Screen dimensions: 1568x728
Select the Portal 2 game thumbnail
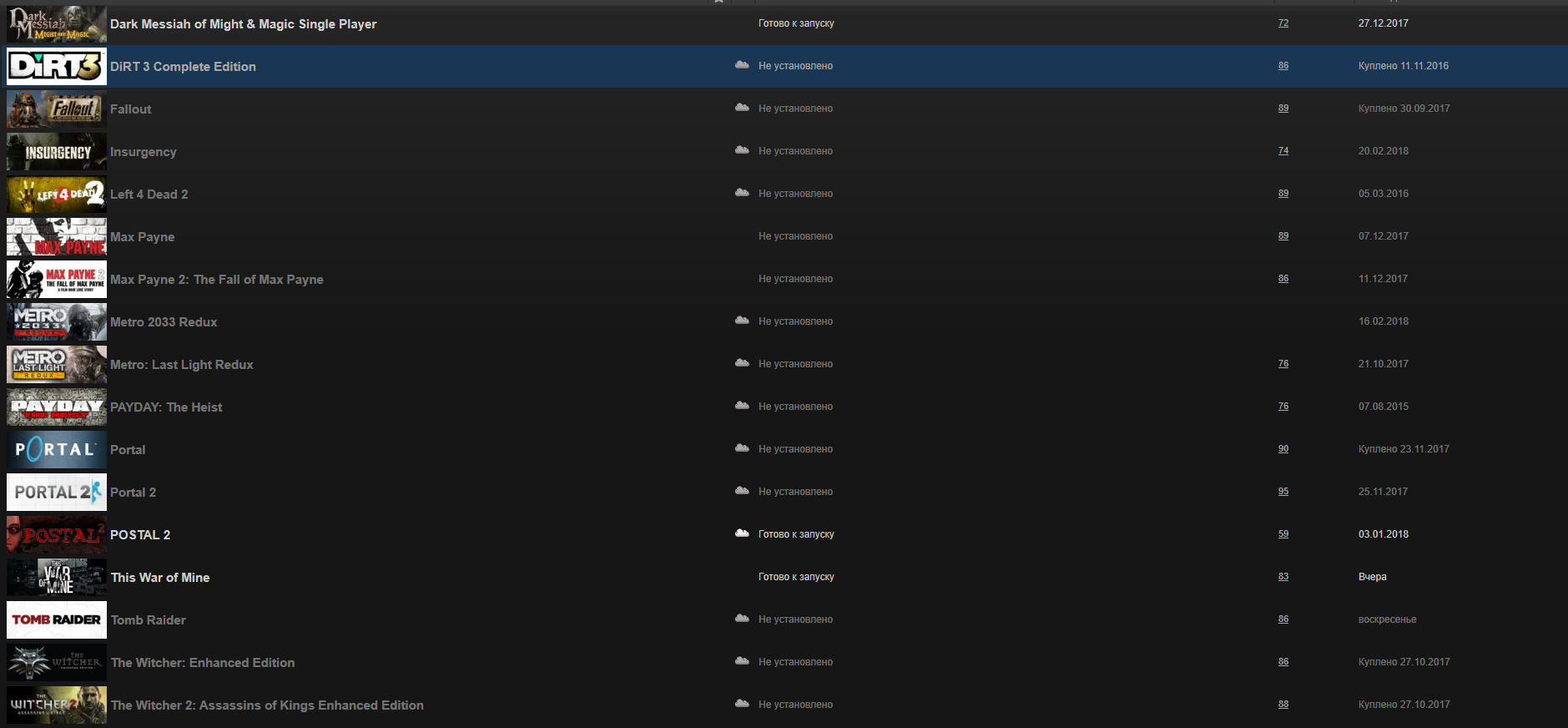(x=57, y=492)
